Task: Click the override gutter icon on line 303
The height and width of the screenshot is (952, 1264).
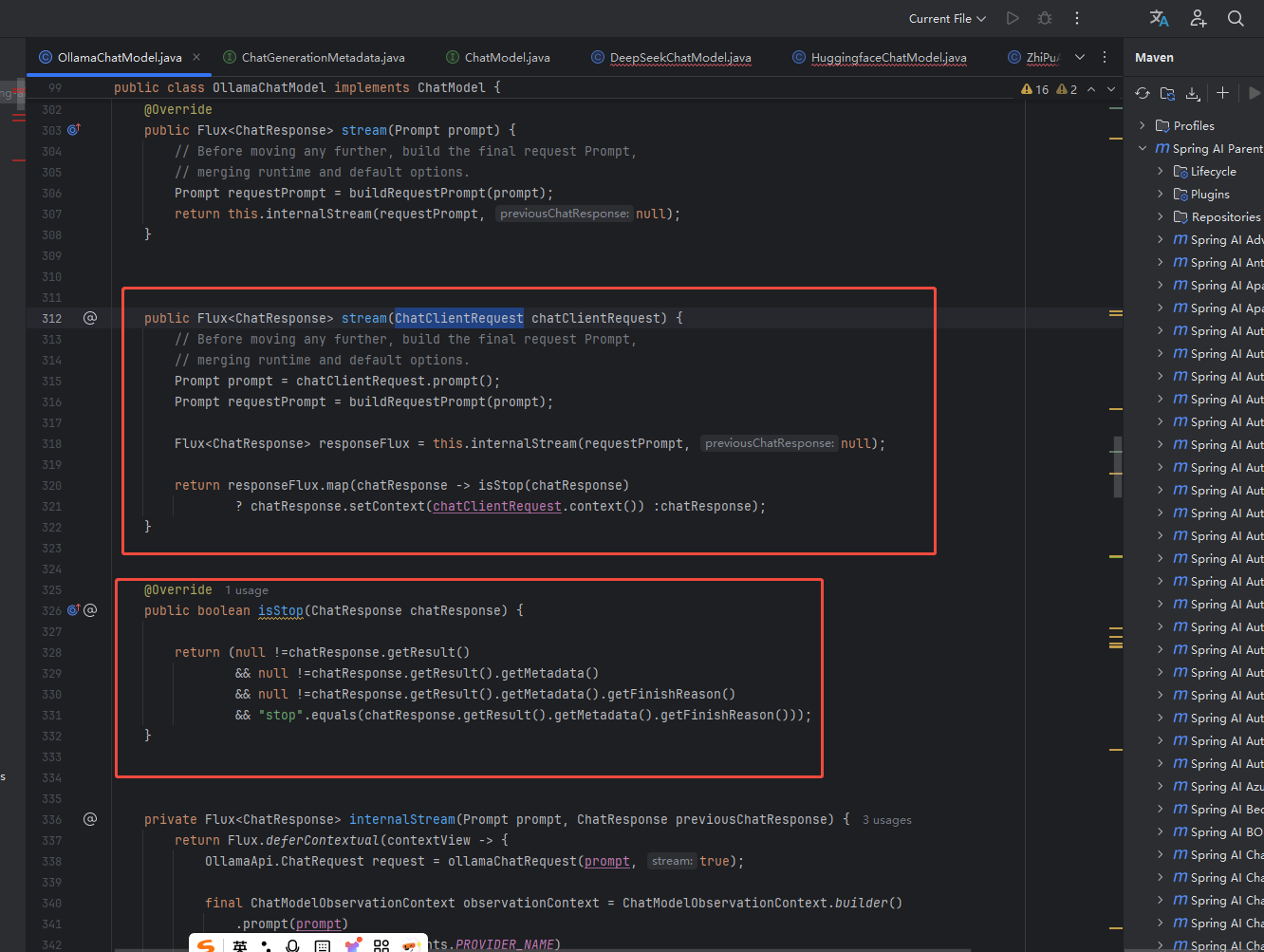Action: 74,130
